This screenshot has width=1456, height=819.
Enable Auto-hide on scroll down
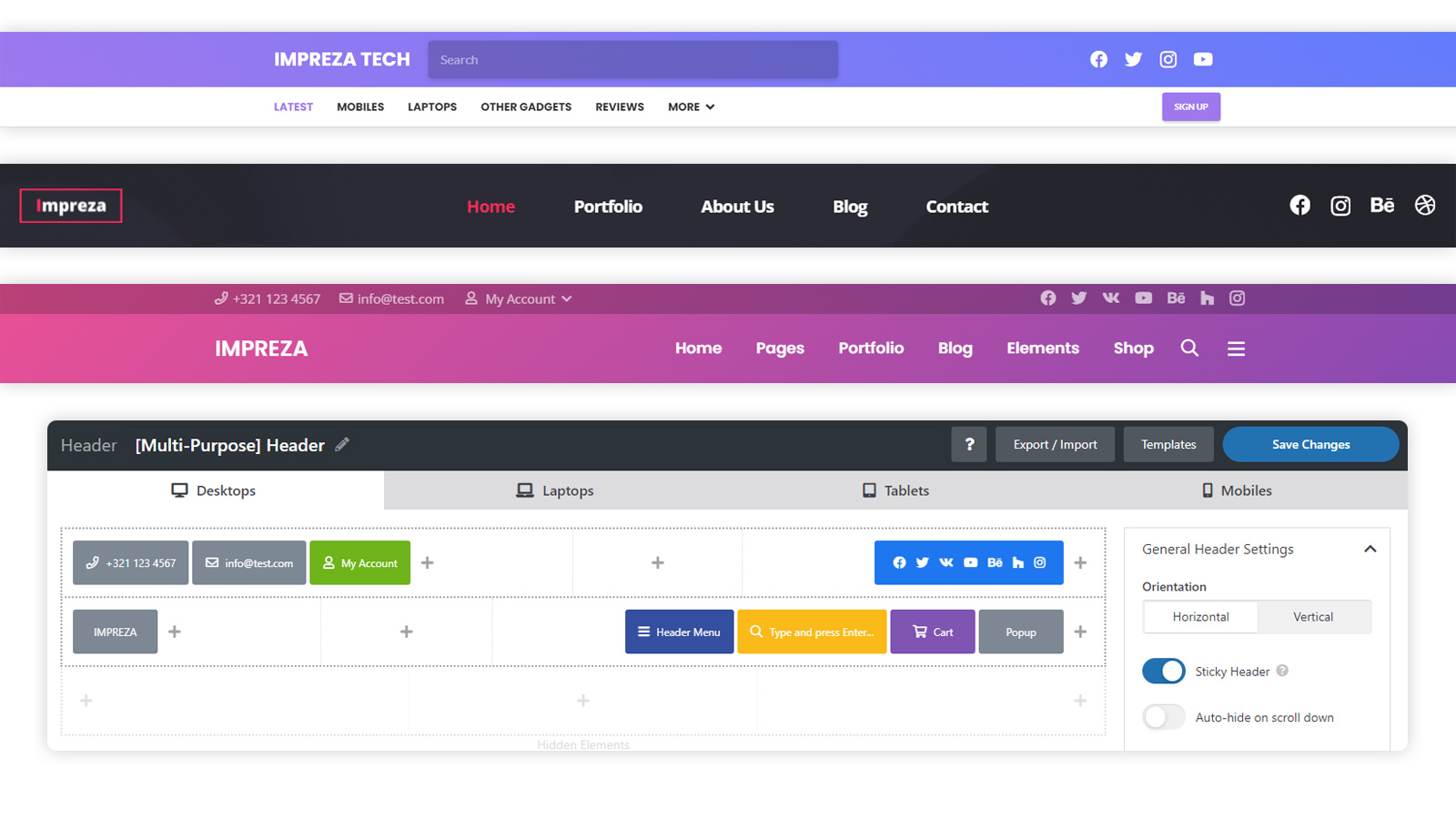pos(1164,717)
